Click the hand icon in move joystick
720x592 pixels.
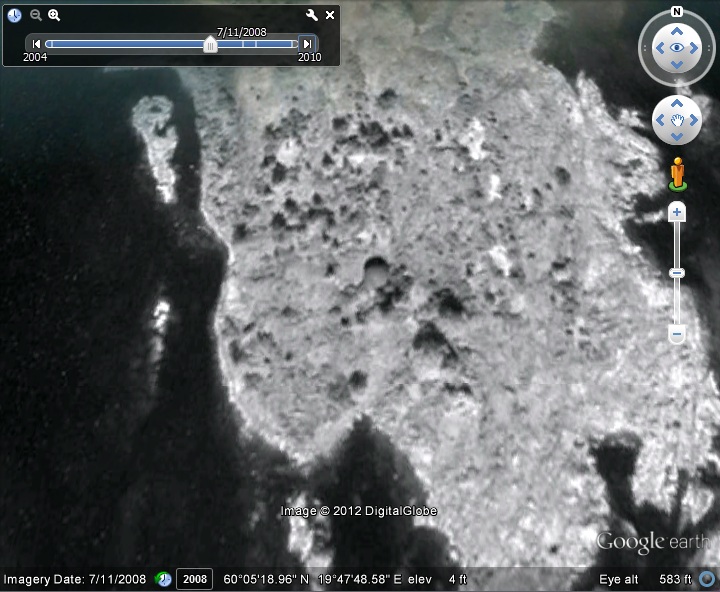[677, 121]
